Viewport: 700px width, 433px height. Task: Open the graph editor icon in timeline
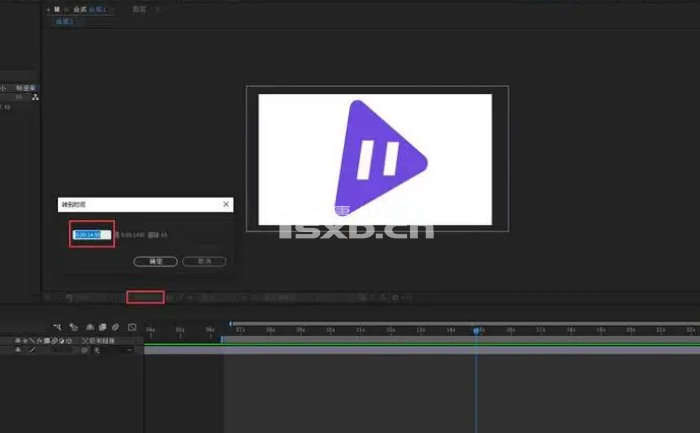pos(132,327)
